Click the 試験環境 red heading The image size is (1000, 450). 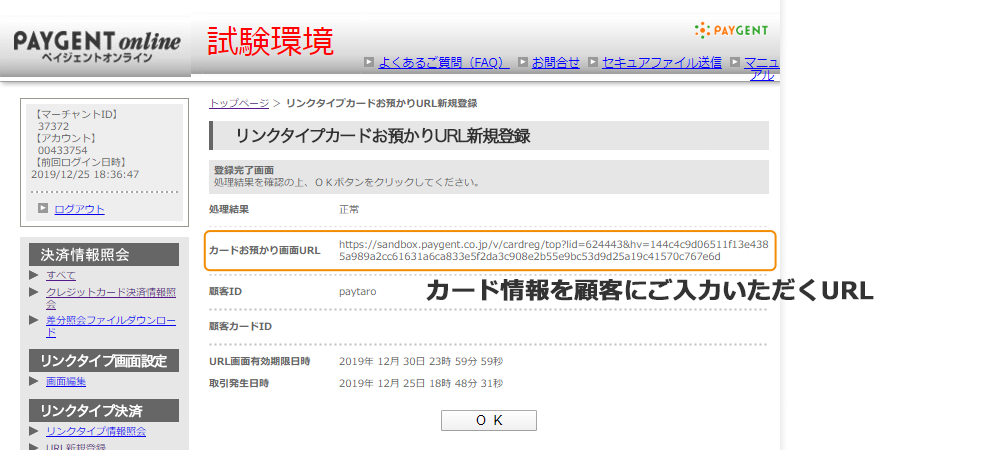pyautogui.click(x=270, y=42)
